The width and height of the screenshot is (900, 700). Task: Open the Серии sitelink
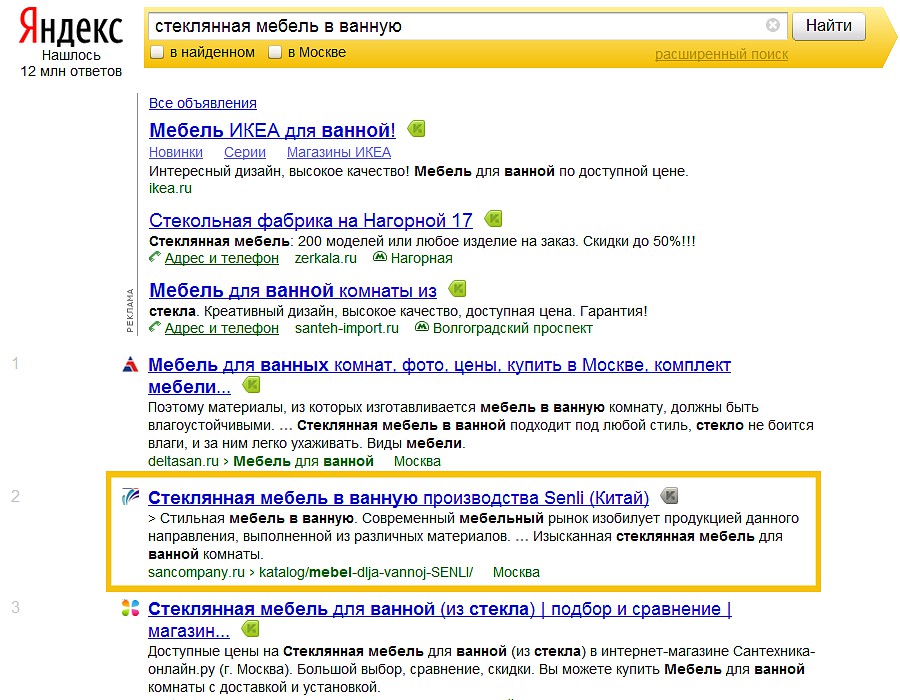coord(245,152)
